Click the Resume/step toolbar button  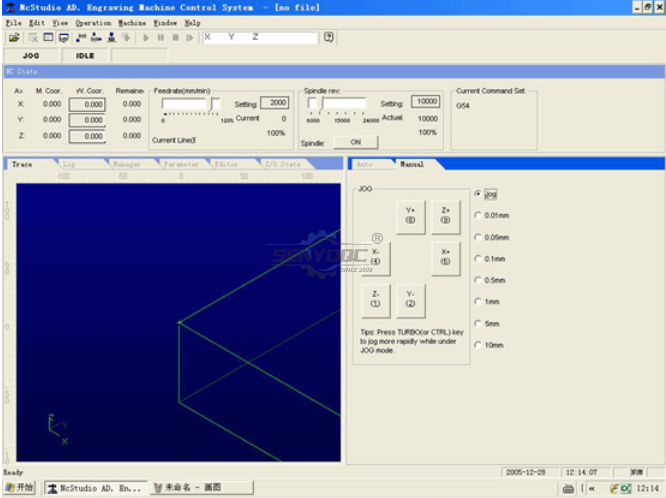click(190, 38)
